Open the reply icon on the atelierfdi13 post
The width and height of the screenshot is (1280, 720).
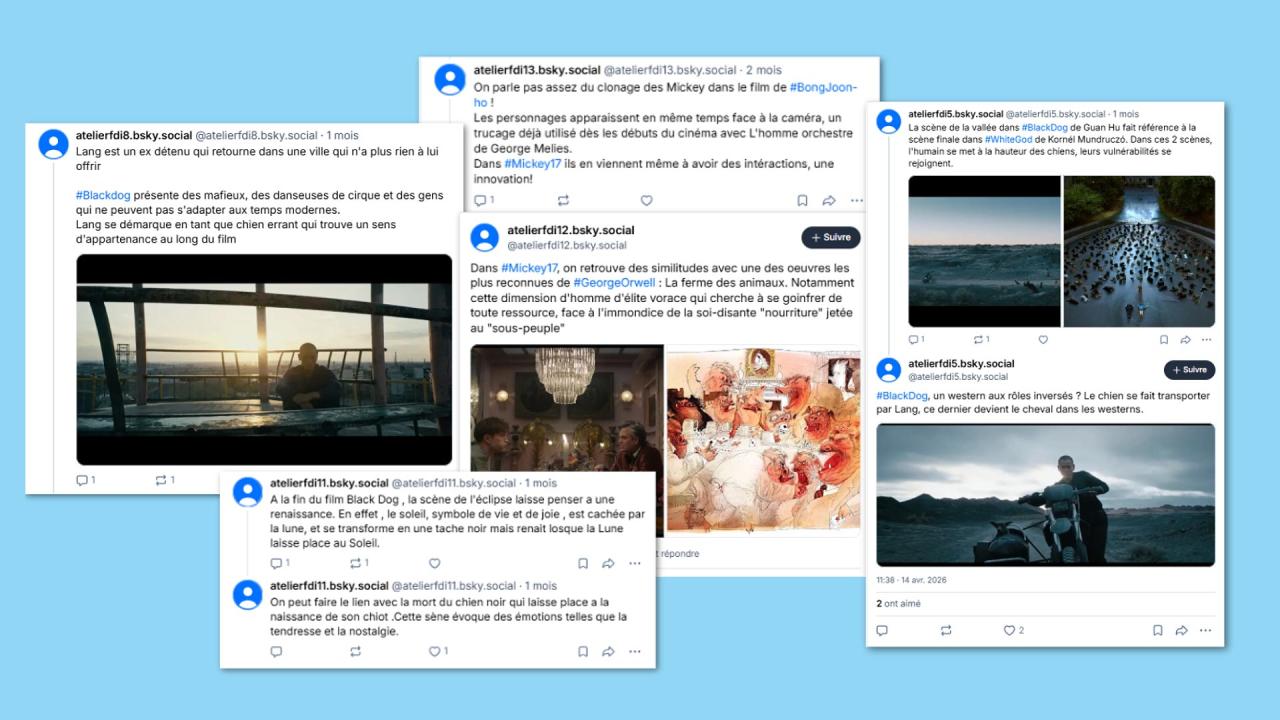tap(479, 200)
